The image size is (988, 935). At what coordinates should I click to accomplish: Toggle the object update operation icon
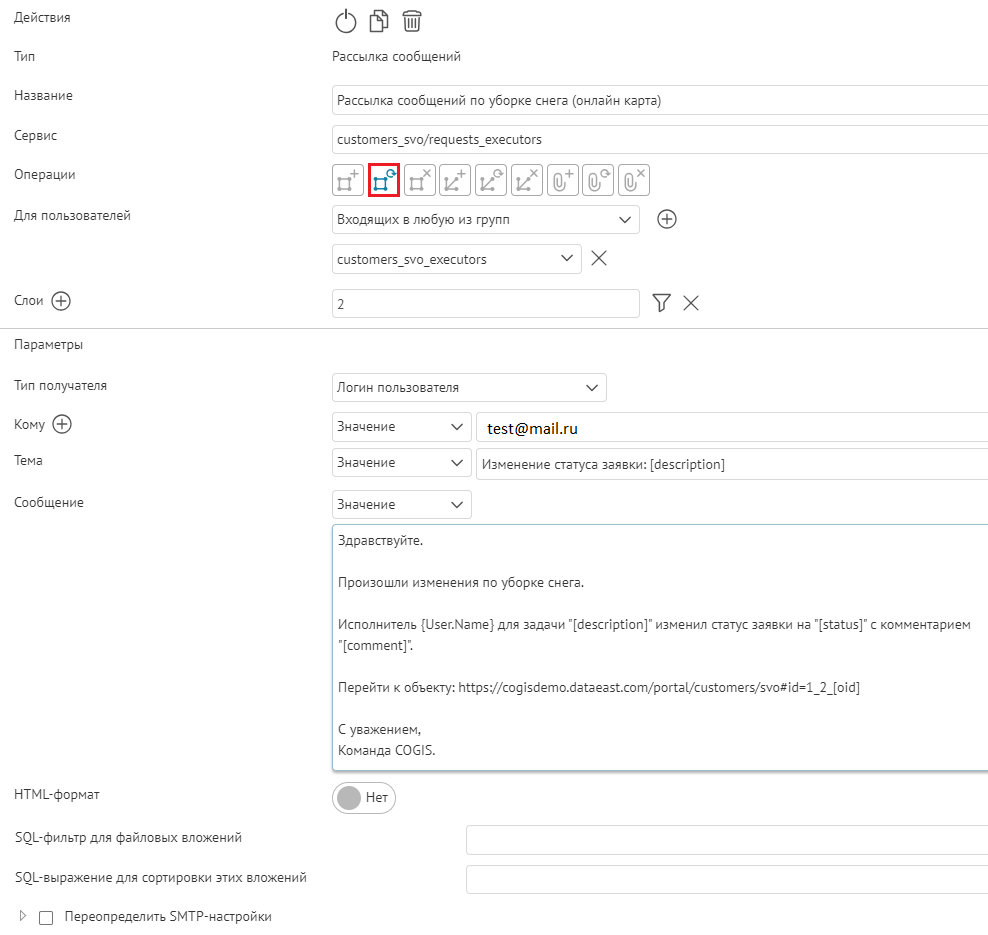point(384,180)
